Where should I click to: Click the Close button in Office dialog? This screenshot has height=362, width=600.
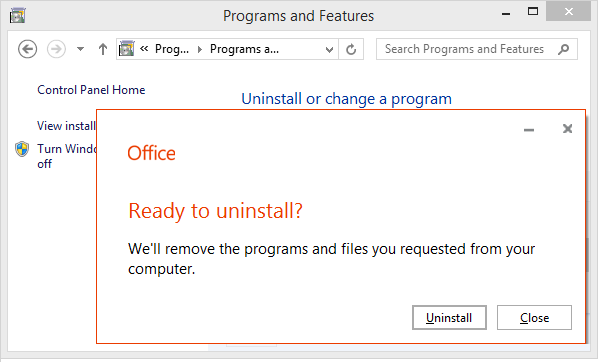pyautogui.click(x=534, y=317)
